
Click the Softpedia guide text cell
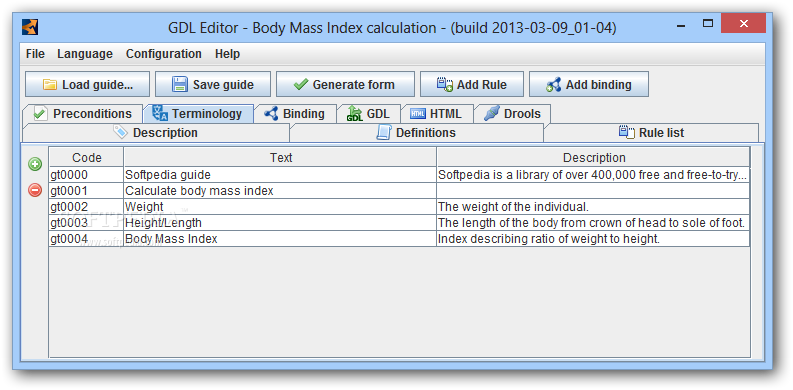click(x=280, y=175)
